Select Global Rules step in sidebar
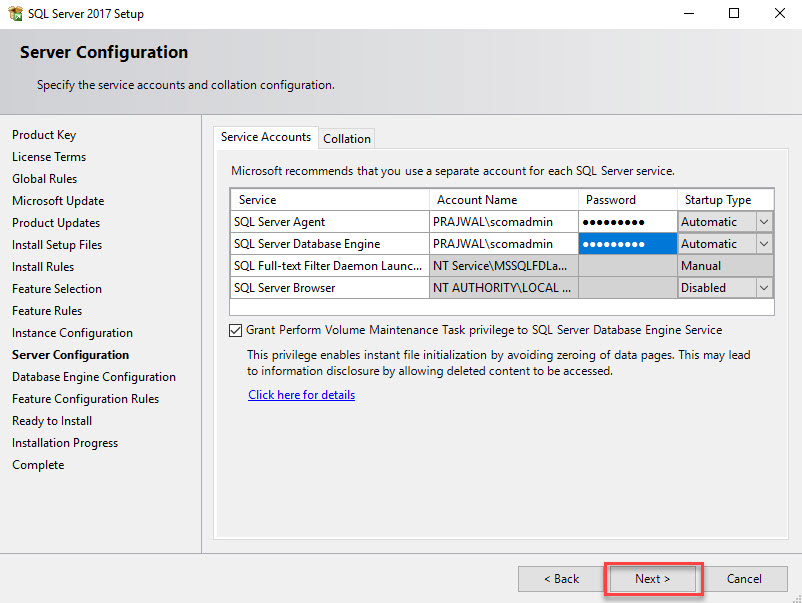The height and width of the screenshot is (603, 802). (44, 179)
